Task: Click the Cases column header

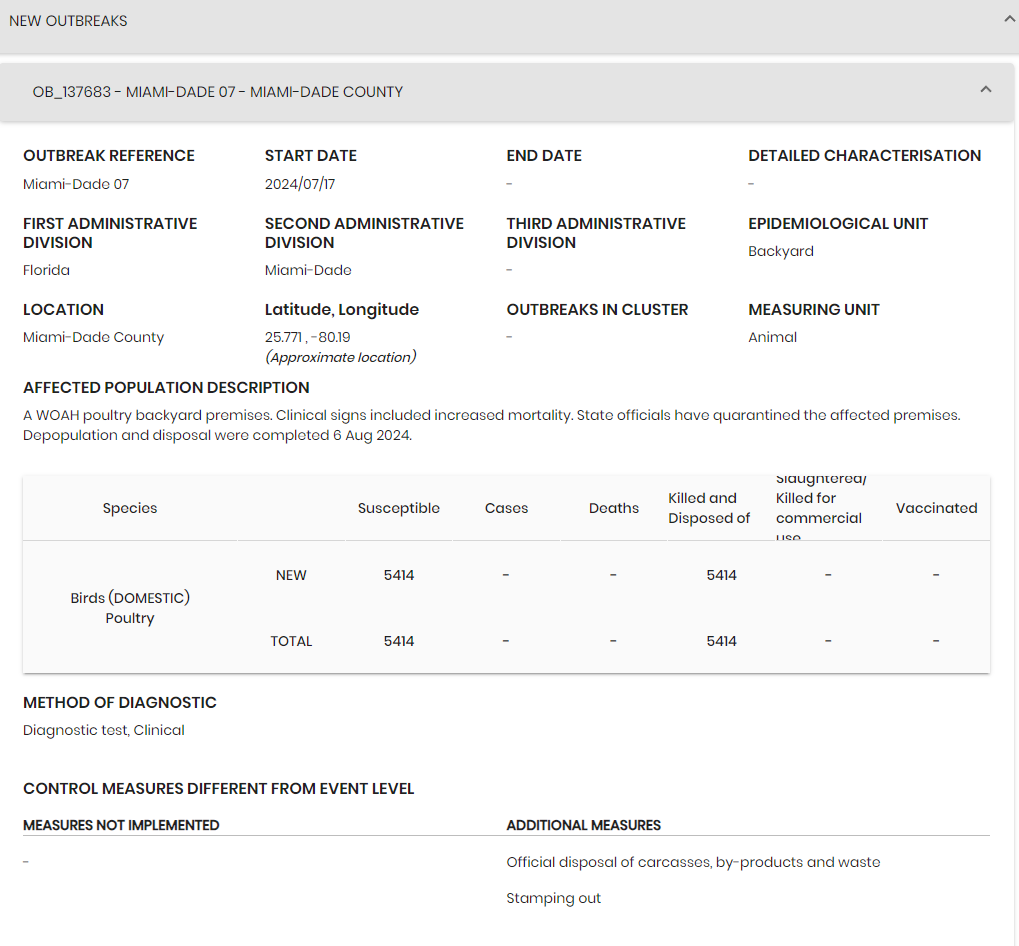Action: point(506,508)
